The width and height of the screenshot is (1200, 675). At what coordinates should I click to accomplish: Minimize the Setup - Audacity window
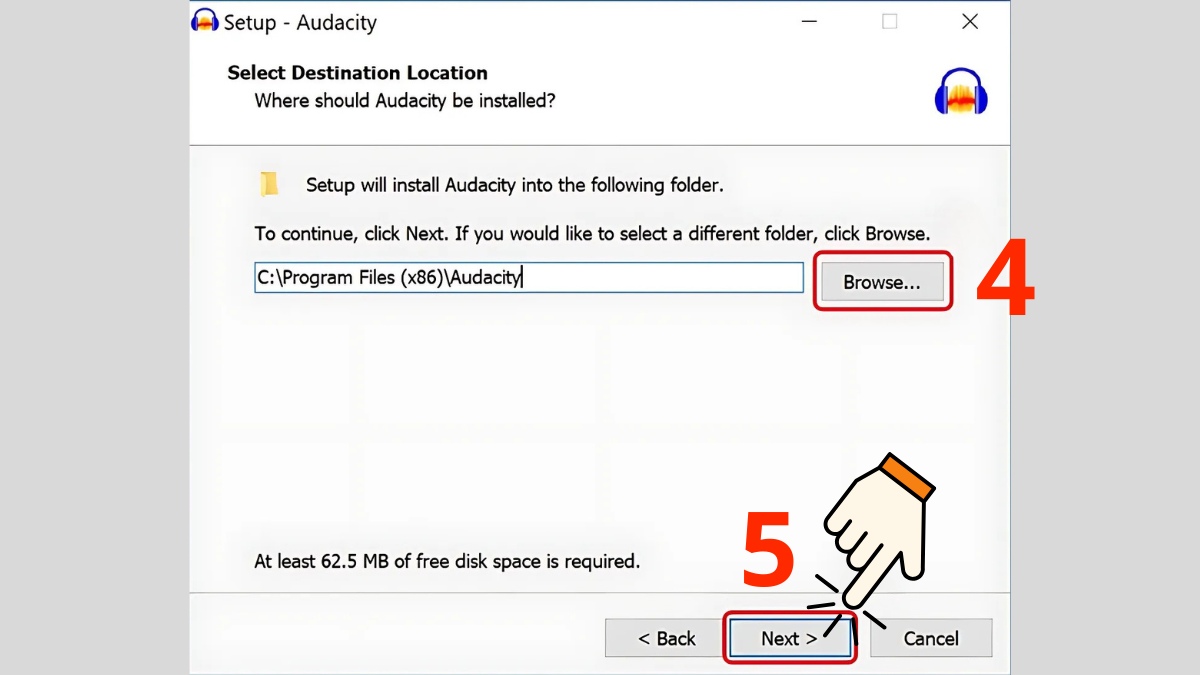(x=809, y=21)
